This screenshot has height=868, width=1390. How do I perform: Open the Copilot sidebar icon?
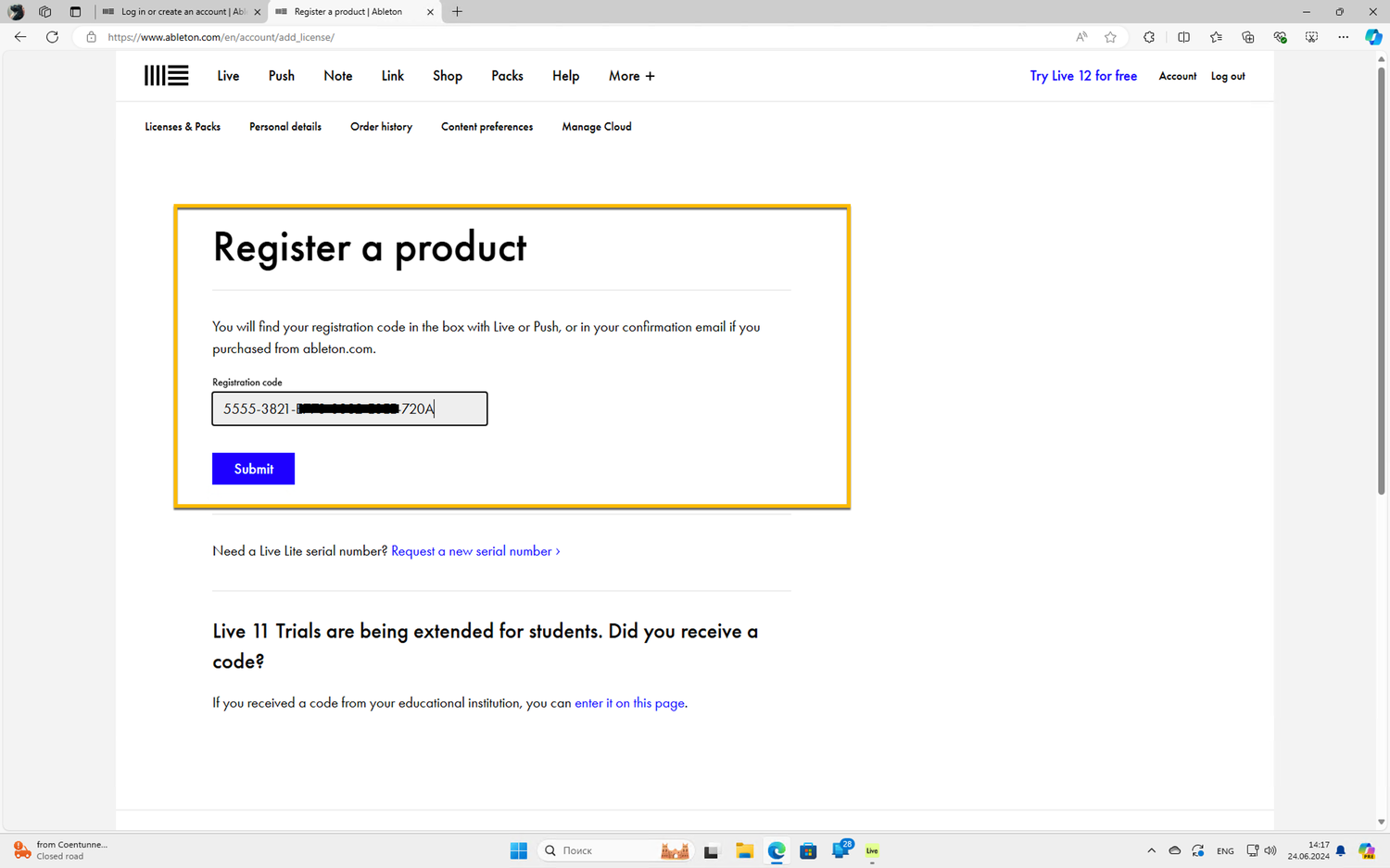click(1373, 37)
